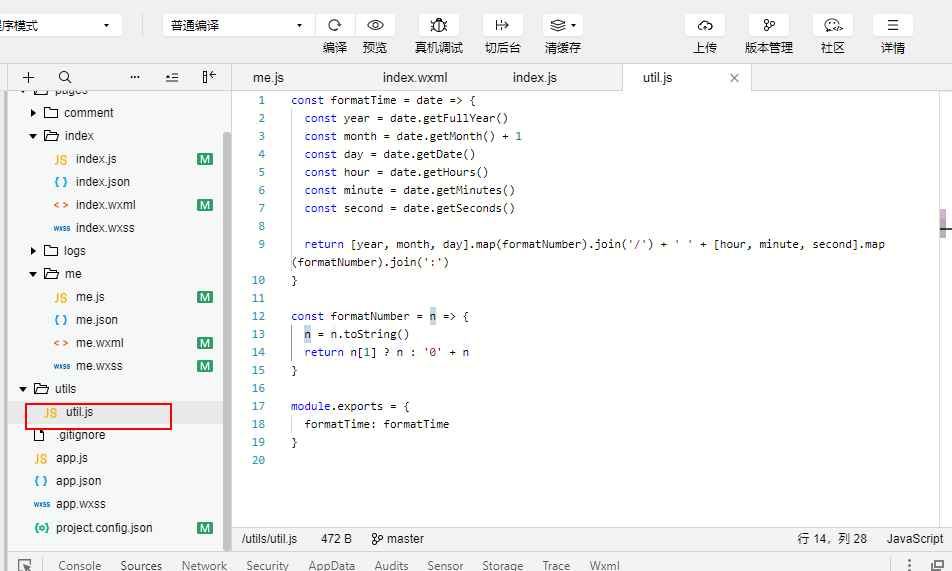The width and height of the screenshot is (952, 571).
Task: Open me.json in the file tree
Action: (97, 320)
